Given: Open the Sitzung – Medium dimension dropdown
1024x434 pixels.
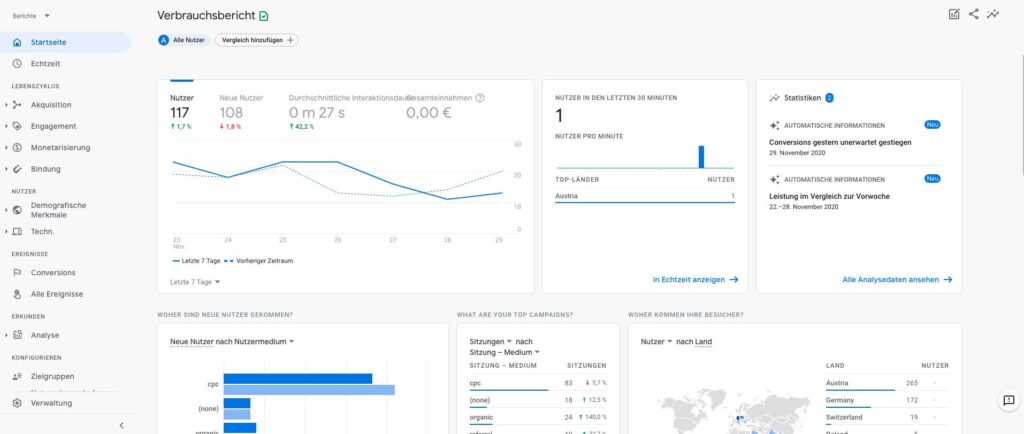Looking at the screenshot, I should [x=505, y=352].
